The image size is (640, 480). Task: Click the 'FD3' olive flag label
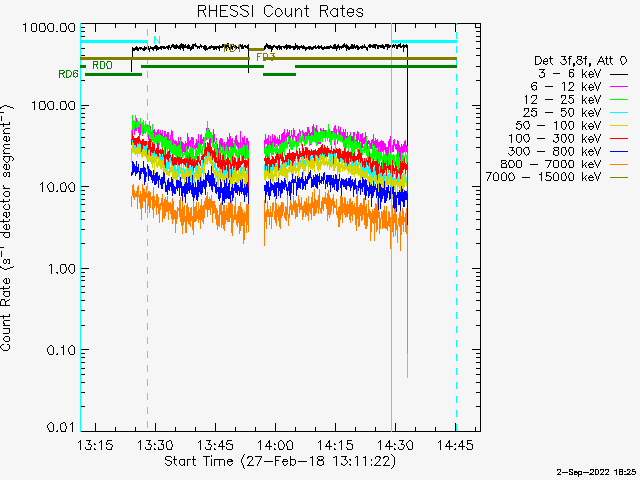266,57
